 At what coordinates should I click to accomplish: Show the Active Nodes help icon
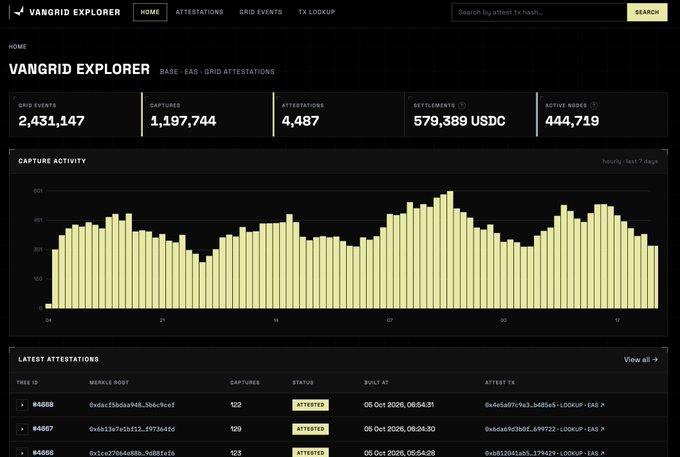tap(594, 105)
